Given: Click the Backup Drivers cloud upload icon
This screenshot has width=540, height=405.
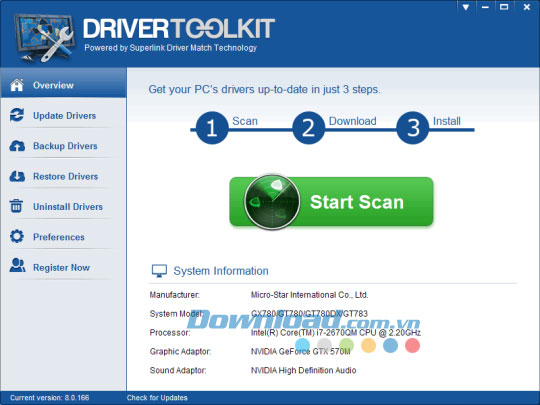Looking at the screenshot, I should click(x=17, y=146).
